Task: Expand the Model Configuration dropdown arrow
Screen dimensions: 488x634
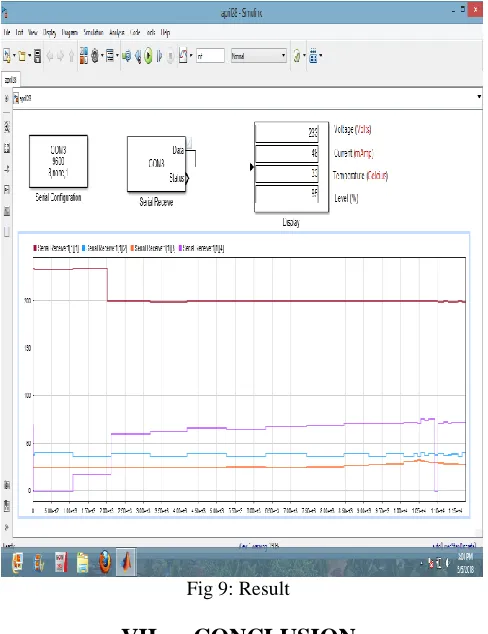Action: pyautogui.click(x=102, y=56)
